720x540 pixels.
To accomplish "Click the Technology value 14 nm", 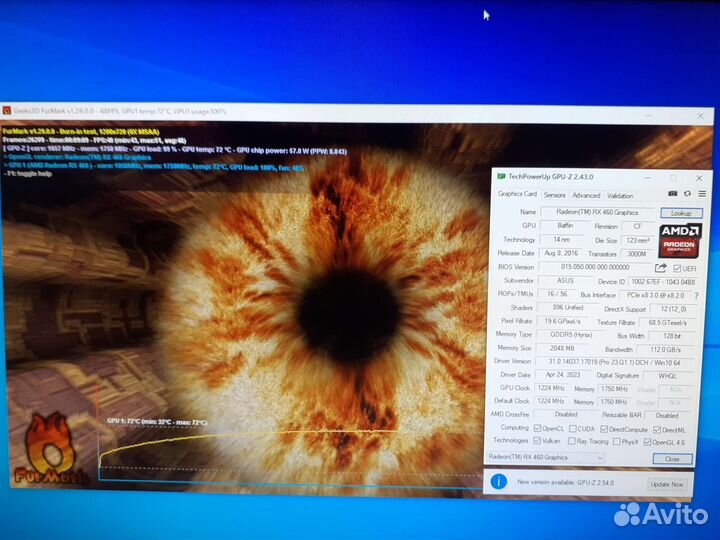I will tap(562, 239).
